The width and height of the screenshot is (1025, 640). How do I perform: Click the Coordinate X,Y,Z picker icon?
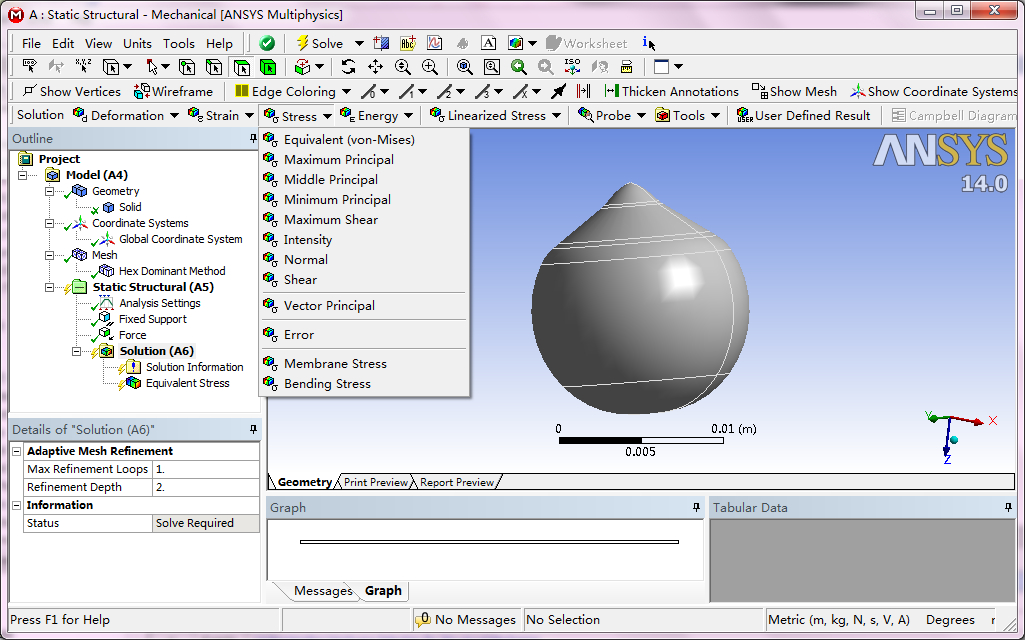(83, 66)
